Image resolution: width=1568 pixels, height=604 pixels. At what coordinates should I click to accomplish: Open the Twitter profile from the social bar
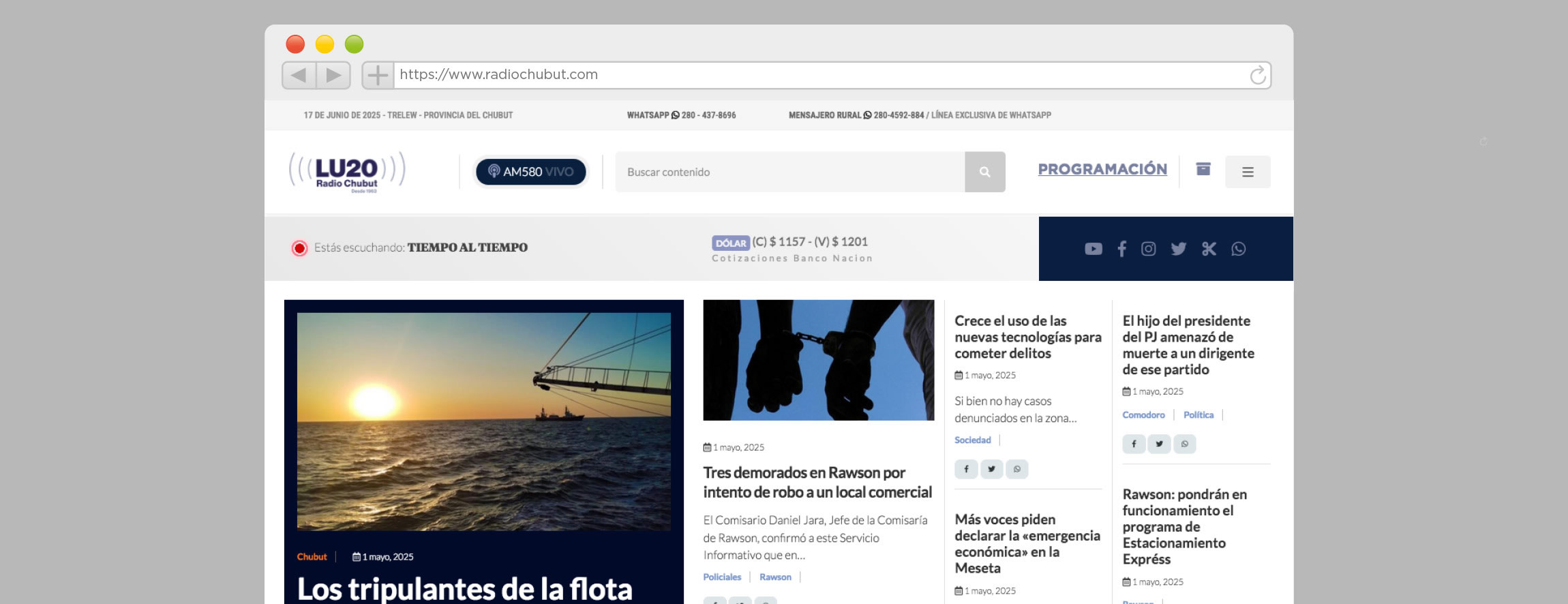(x=1179, y=249)
